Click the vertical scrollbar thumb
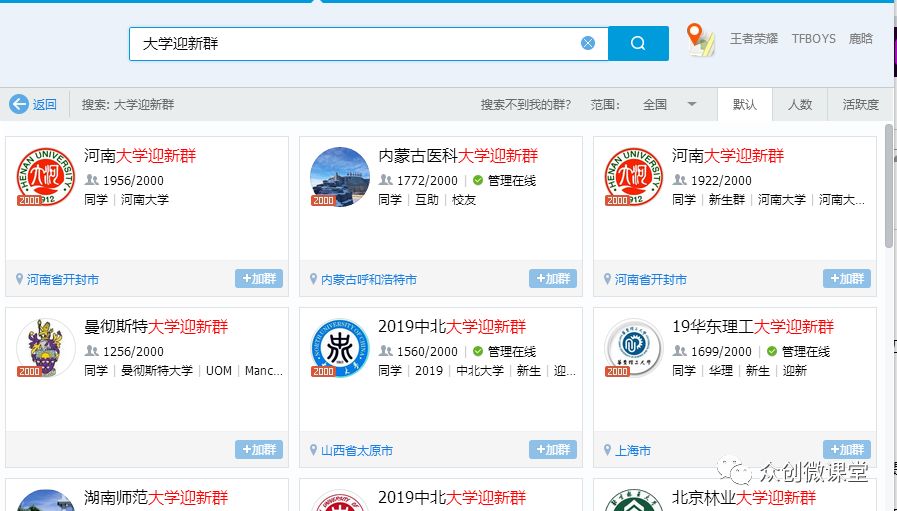Screen dimensions: 897x511 click(890, 186)
